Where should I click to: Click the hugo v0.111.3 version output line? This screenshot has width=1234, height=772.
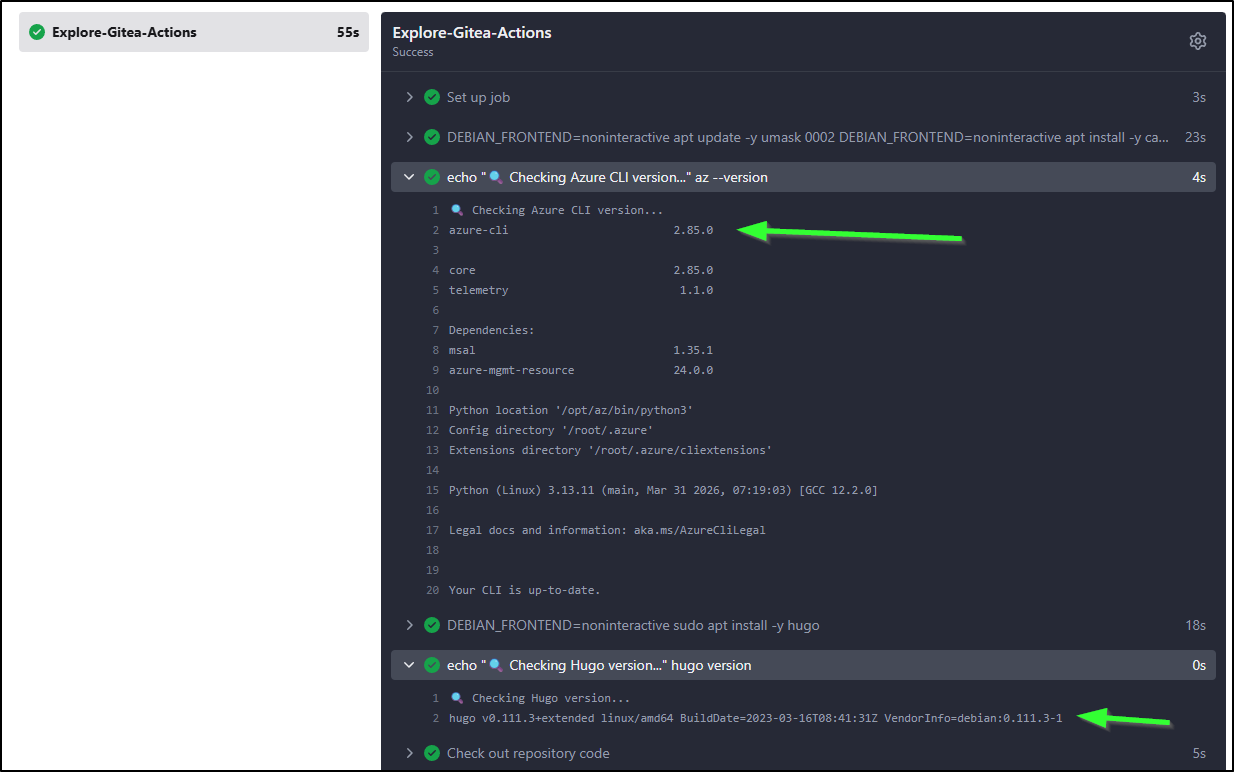click(x=755, y=718)
